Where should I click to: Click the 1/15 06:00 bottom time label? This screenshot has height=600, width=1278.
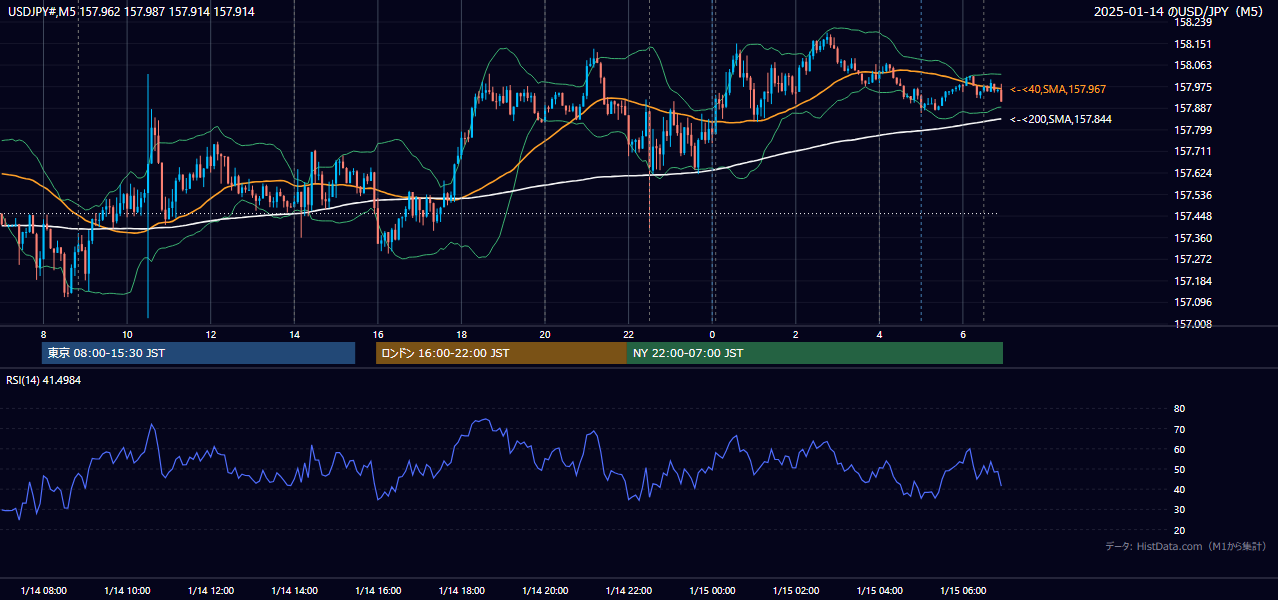(x=962, y=591)
